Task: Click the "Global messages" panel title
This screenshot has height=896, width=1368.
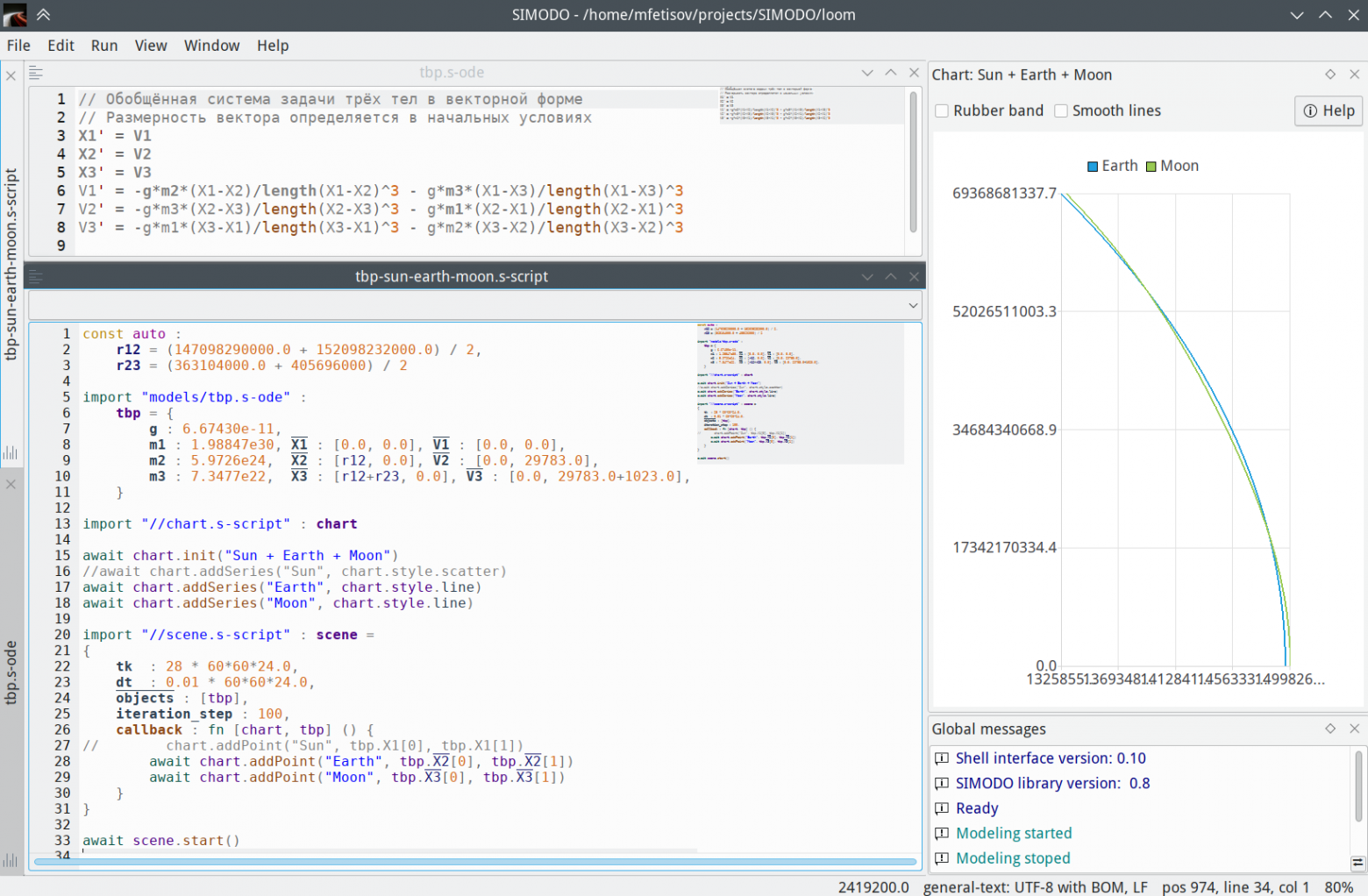Action: click(988, 729)
